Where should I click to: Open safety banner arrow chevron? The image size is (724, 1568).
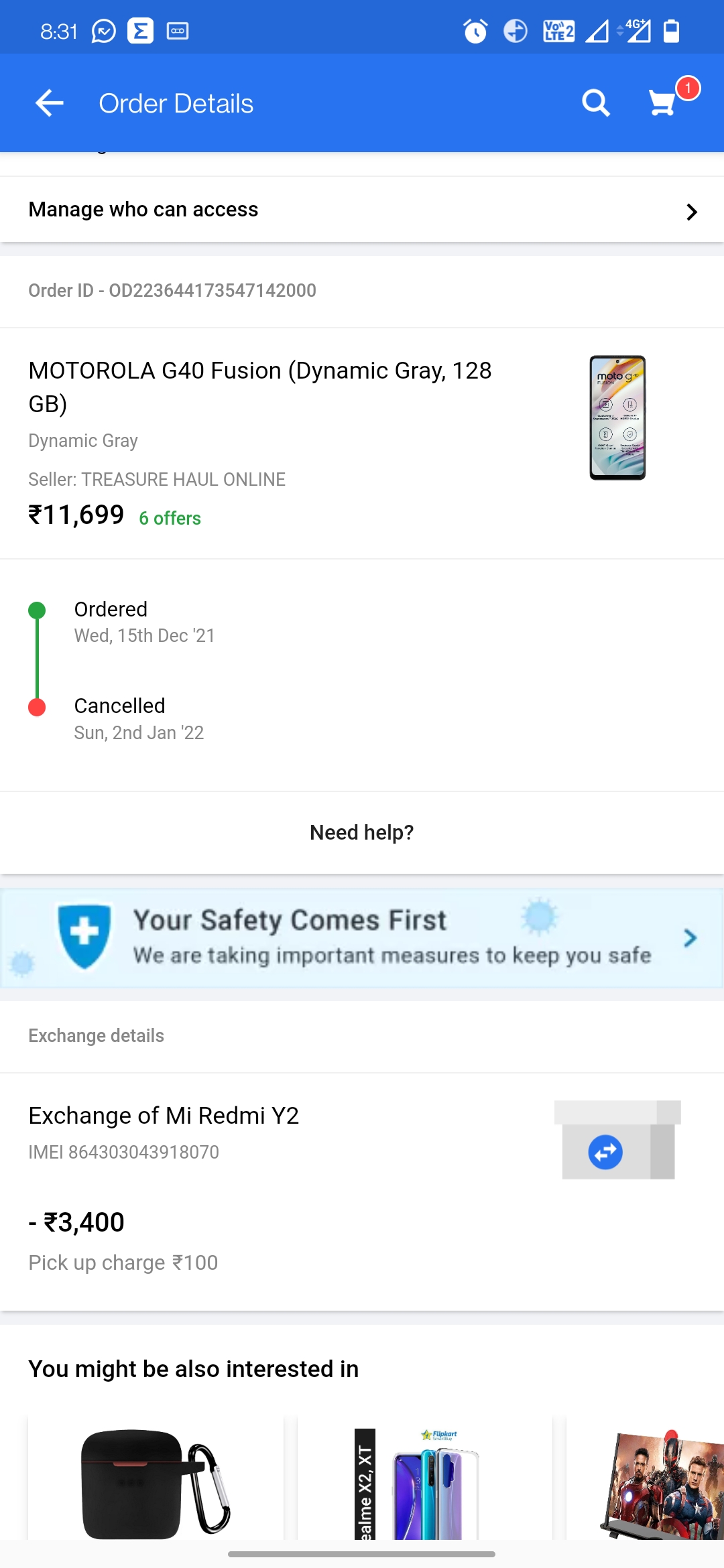click(x=690, y=938)
